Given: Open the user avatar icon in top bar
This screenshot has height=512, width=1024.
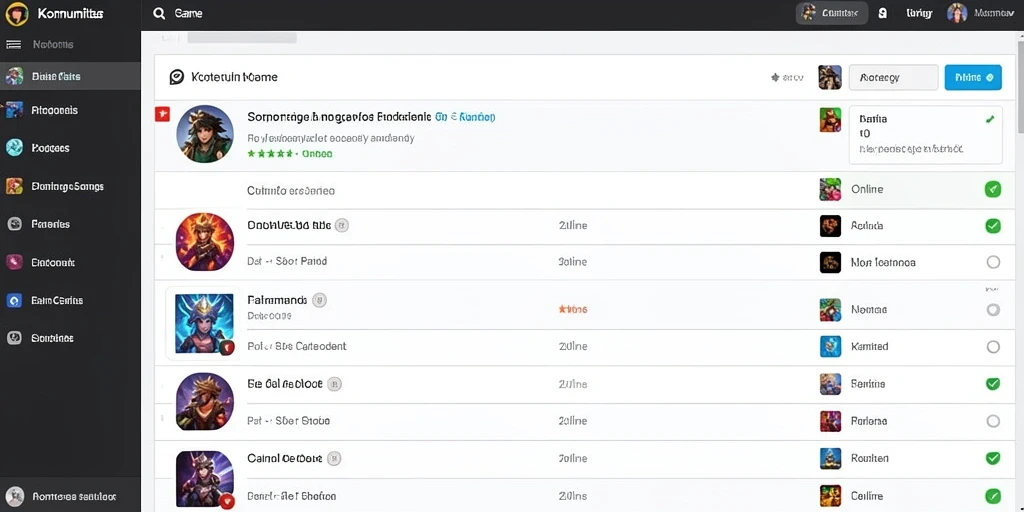Looking at the screenshot, I should click(957, 13).
